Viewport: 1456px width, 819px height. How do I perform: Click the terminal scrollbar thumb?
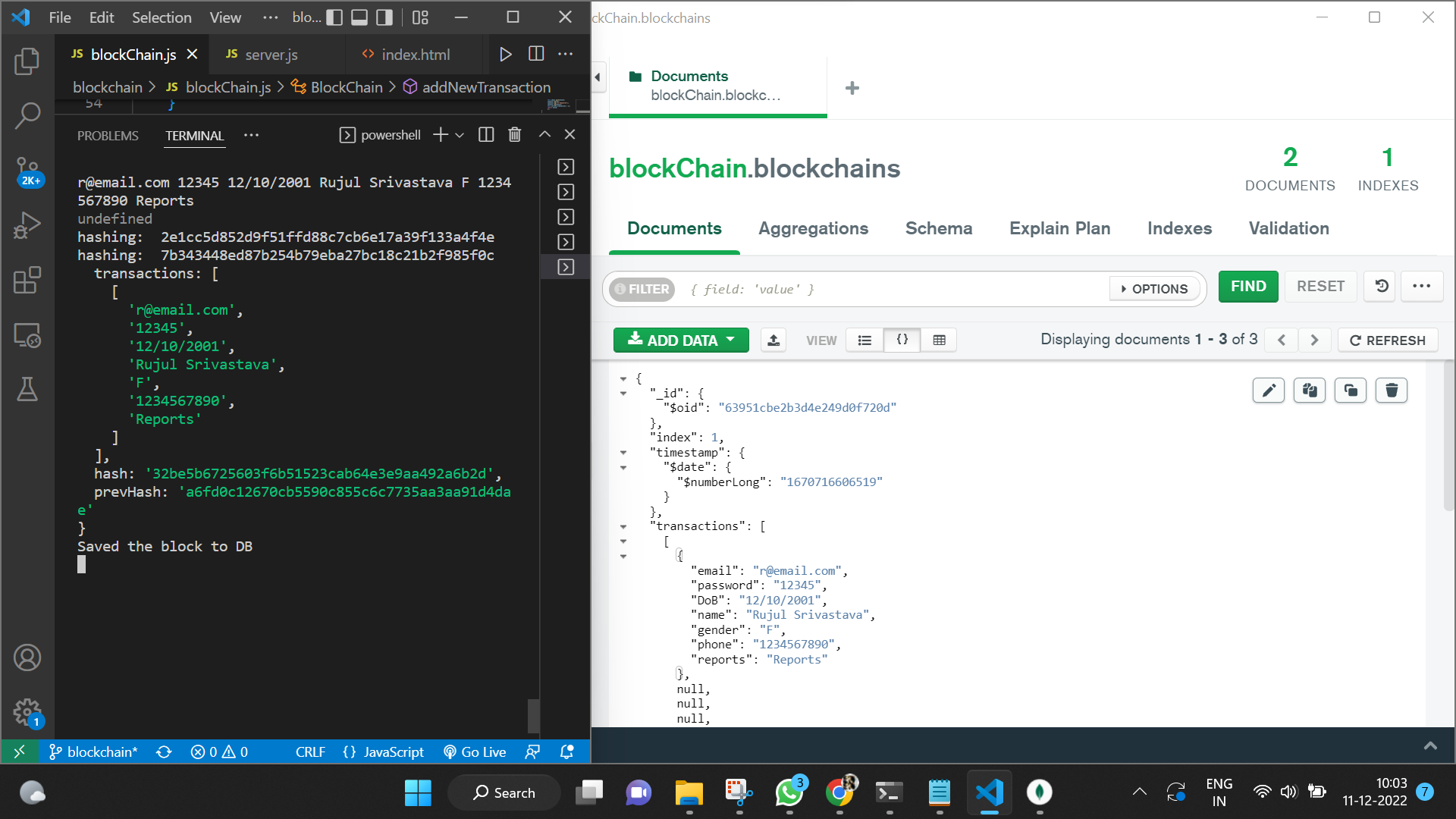[x=533, y=714]
